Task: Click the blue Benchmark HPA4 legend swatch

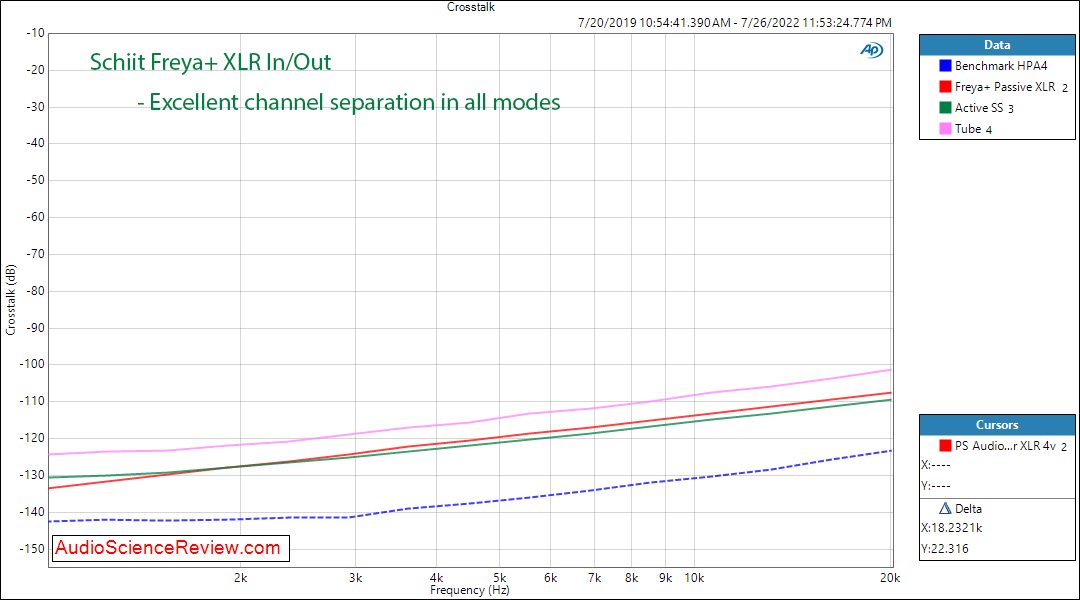Action: (x=945, y=65)
